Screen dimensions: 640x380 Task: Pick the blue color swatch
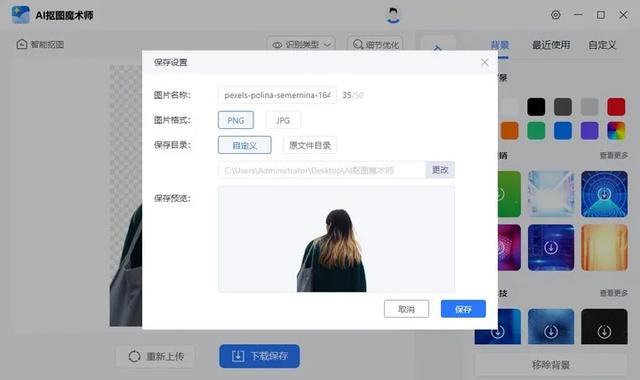(563, 131)
